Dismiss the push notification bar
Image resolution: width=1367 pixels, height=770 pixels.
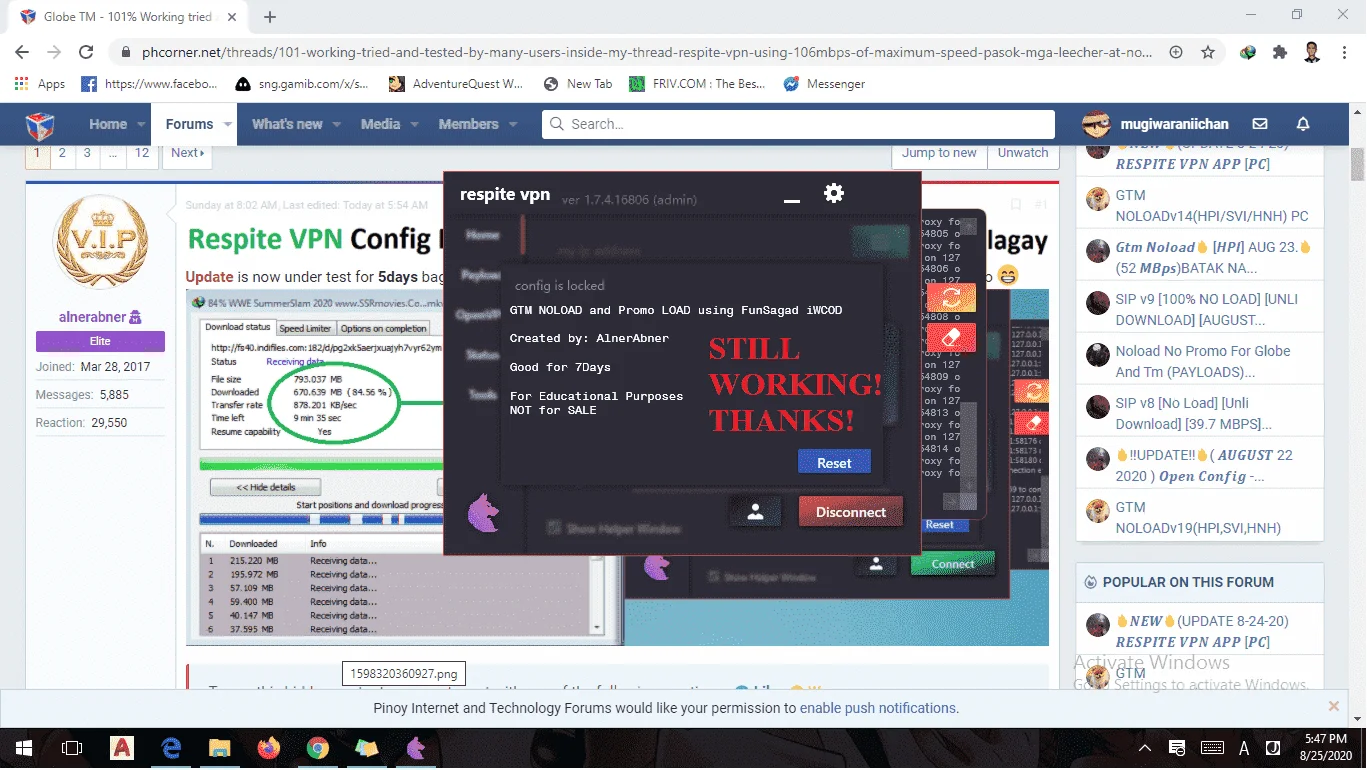click(1332, 706)
